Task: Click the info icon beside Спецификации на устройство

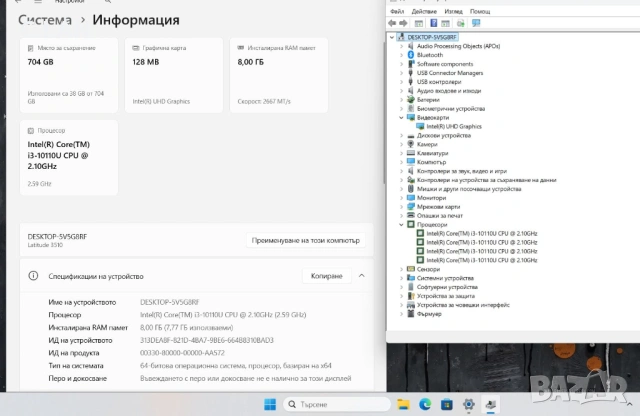Action: (x=33, y=276)
